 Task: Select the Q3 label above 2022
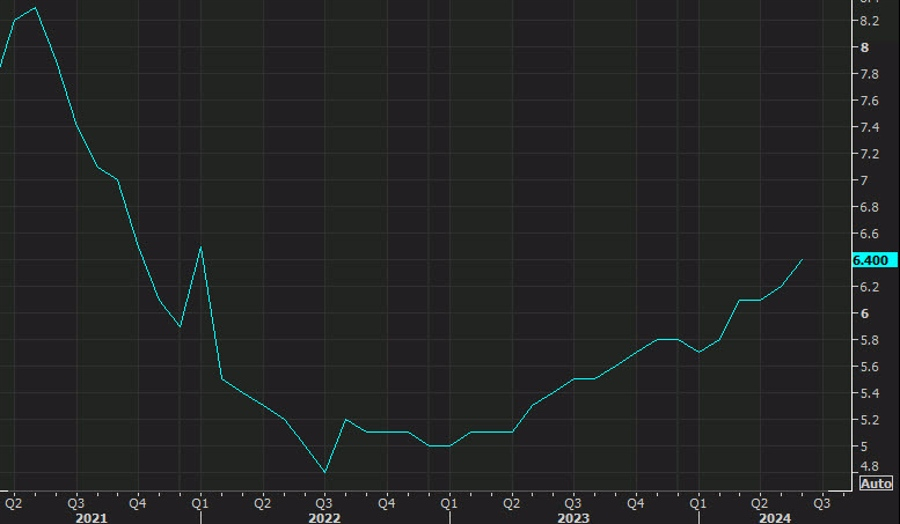pyautogui.click(x=324, y=503)
